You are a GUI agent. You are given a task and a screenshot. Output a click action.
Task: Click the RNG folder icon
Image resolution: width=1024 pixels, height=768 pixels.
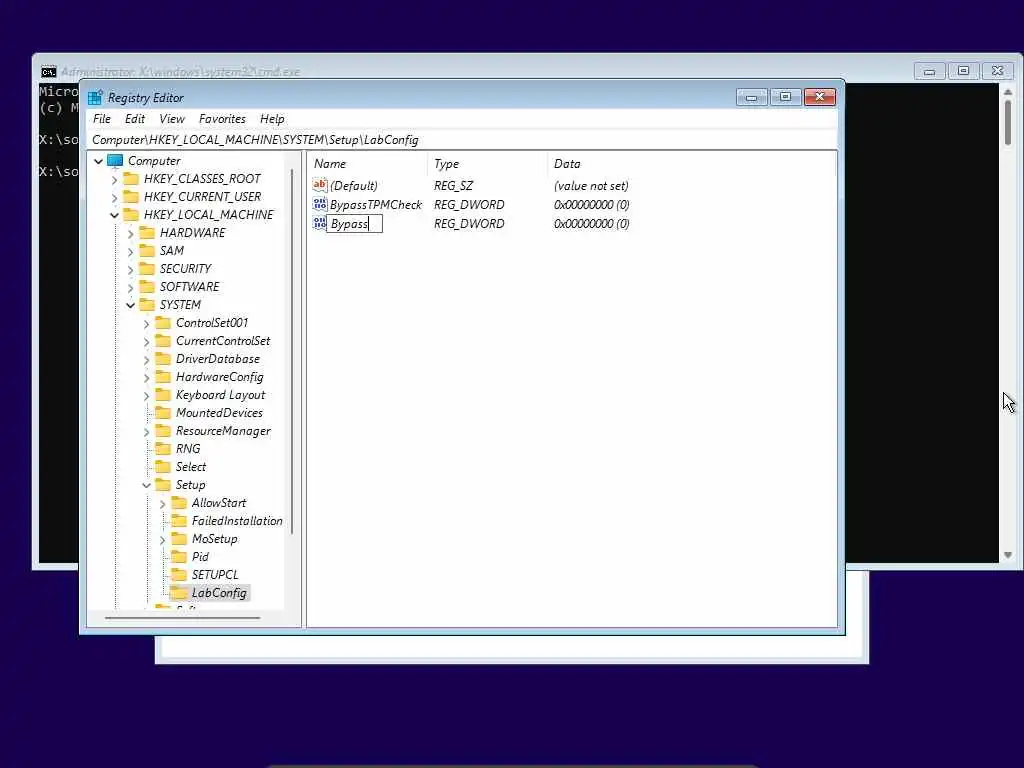163,449
